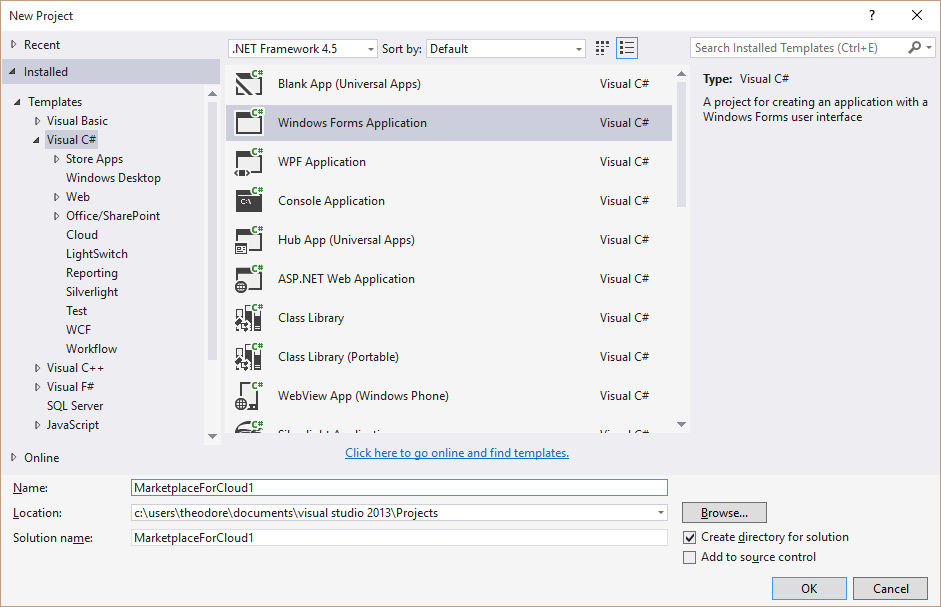Viewport: 941px width, 607px height.
Task: Select the "ASP.NET Web Application" template name
Action: tap(346, 279)
